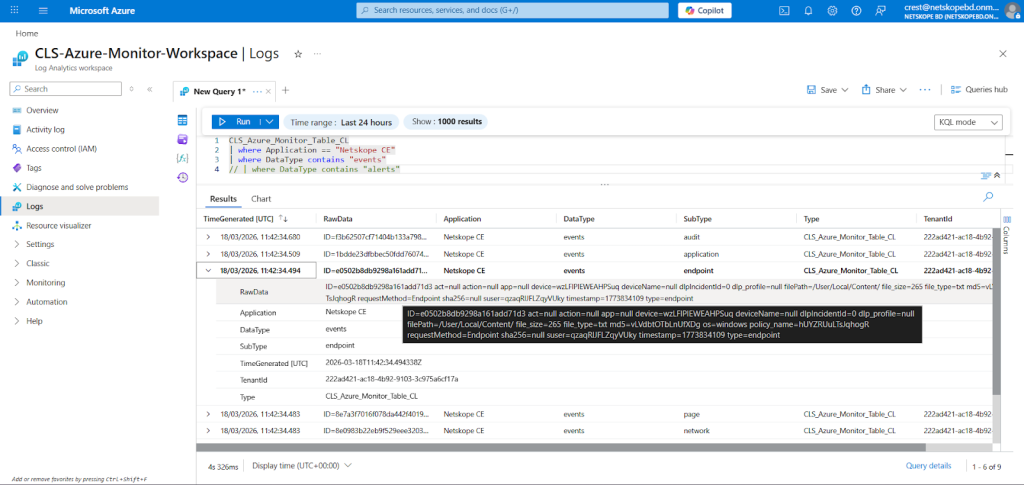Open New Query 1 tab options ellipsis
Image resolution: width=1024 pixels, height=485 pixels.
coord(257,91)
